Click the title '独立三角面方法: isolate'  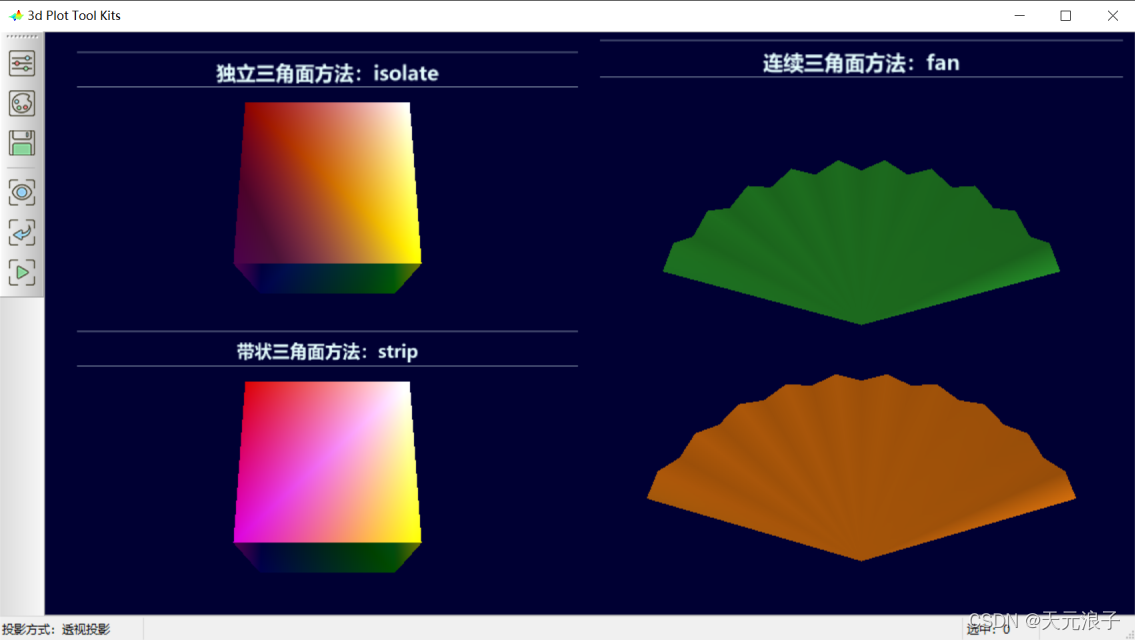[x=327, y=73]
